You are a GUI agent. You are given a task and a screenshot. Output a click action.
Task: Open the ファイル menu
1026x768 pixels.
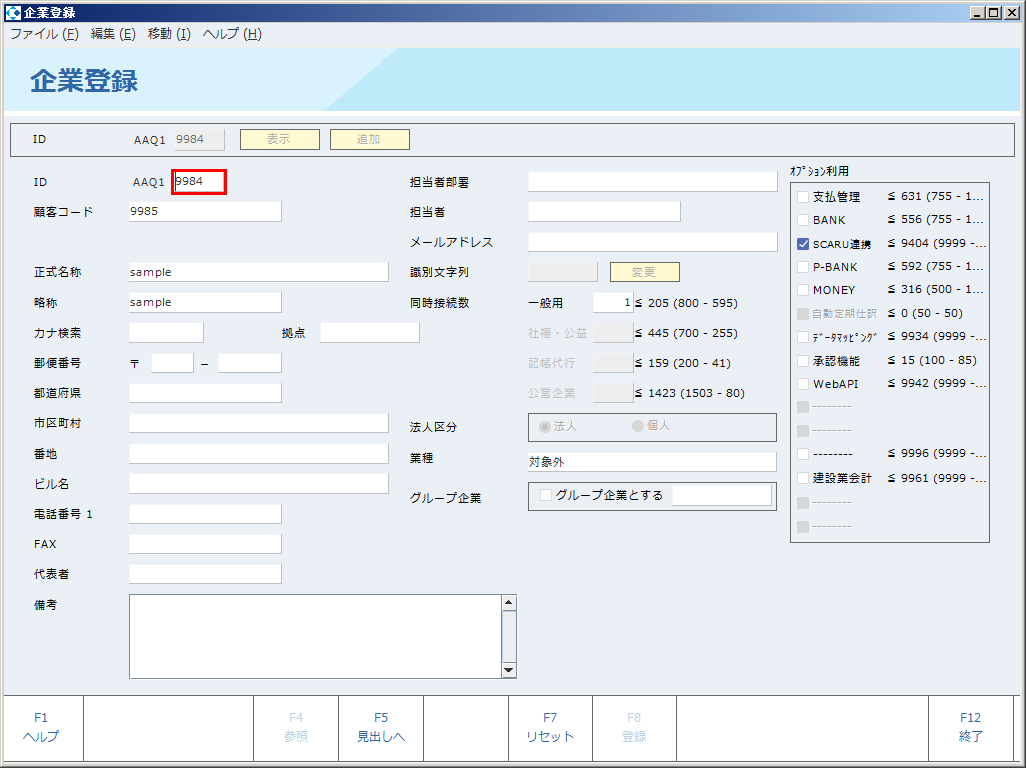[44, 34]
